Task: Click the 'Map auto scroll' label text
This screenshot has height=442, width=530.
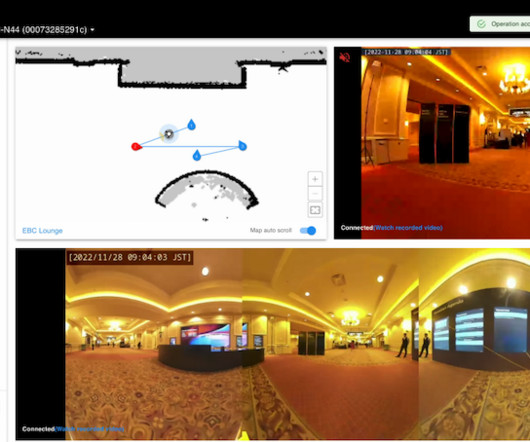Action: click(x=270, y=230)
